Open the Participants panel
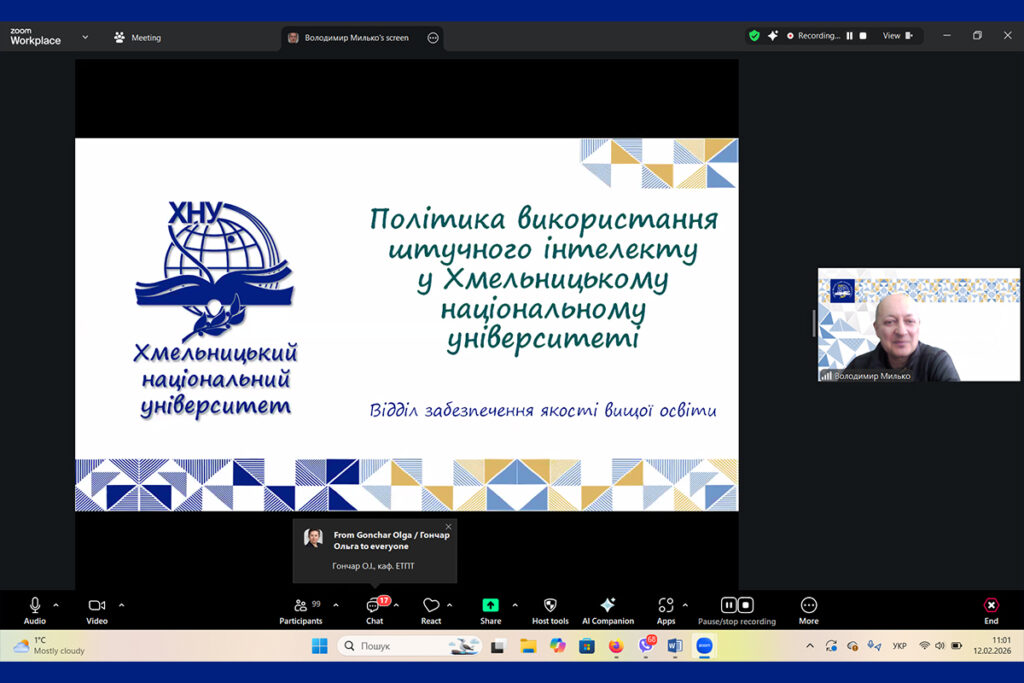The width and height of the screenshot is (1024, 683). pos(301,606)
